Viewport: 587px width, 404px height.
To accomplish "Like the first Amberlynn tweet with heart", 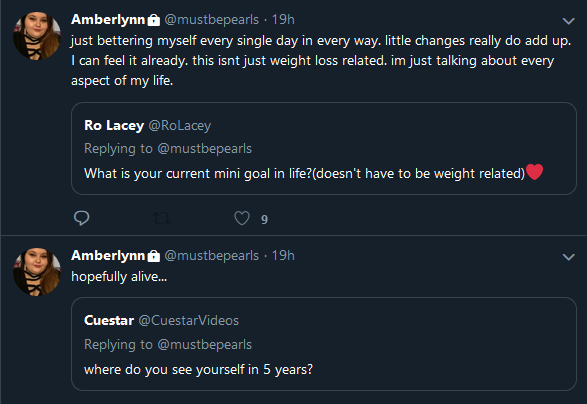I will (242, 218).
